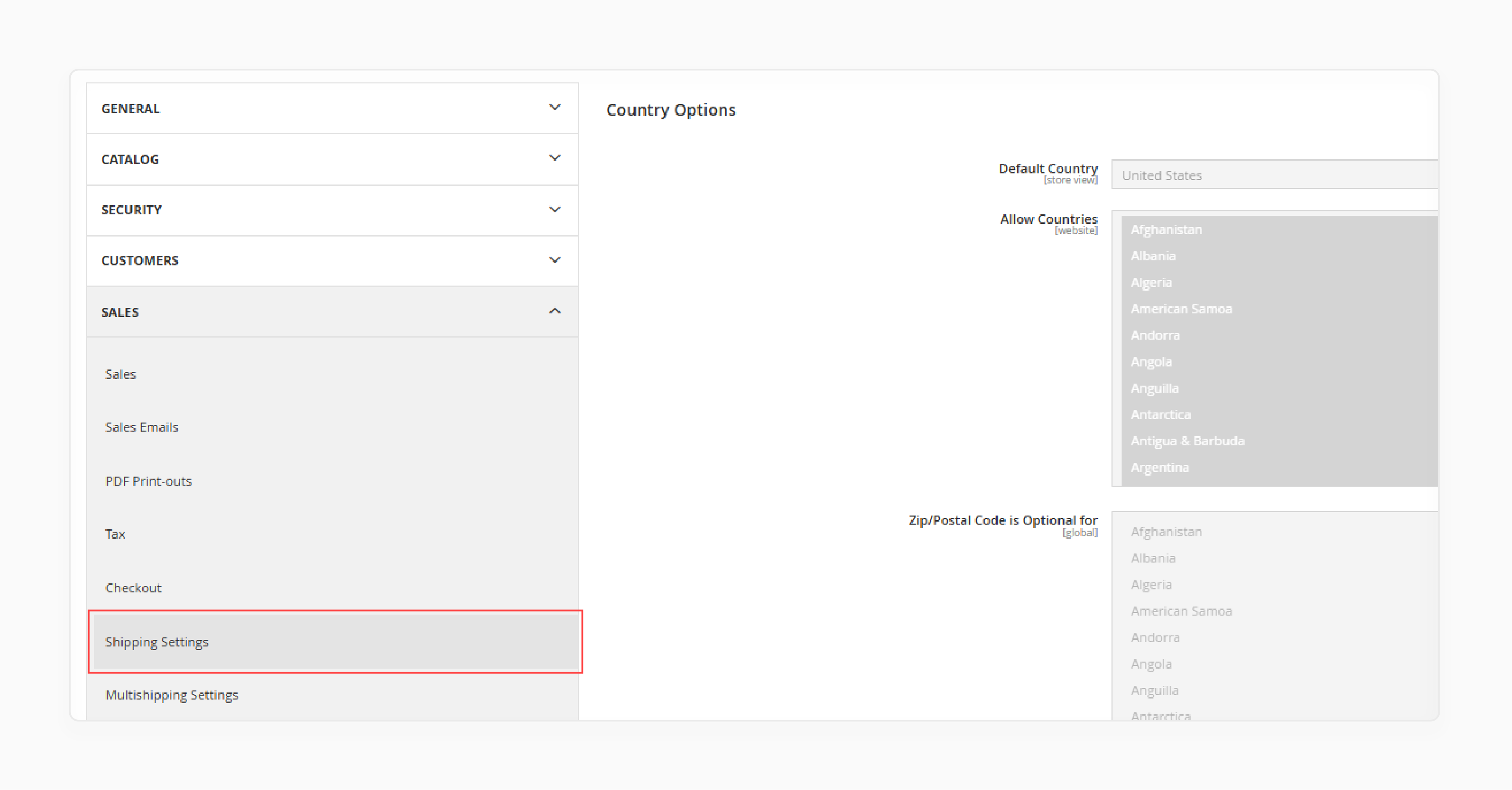Open the CUSTOMERS configuration tab
Screen dimensions: 1512x790
pyautogui.click(x=332, y=261)
